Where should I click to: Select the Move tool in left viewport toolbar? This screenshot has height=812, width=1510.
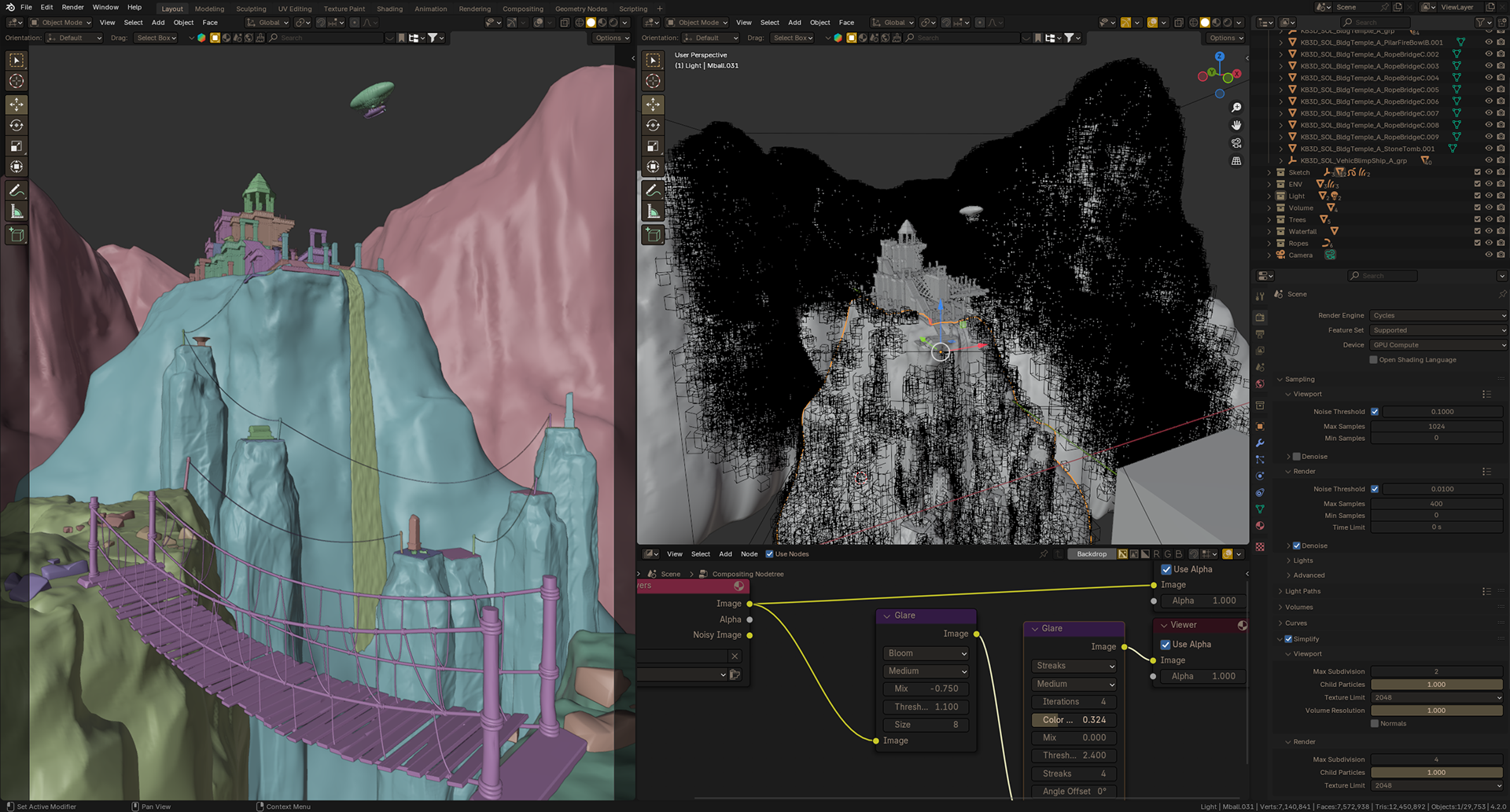pos(17,105)
